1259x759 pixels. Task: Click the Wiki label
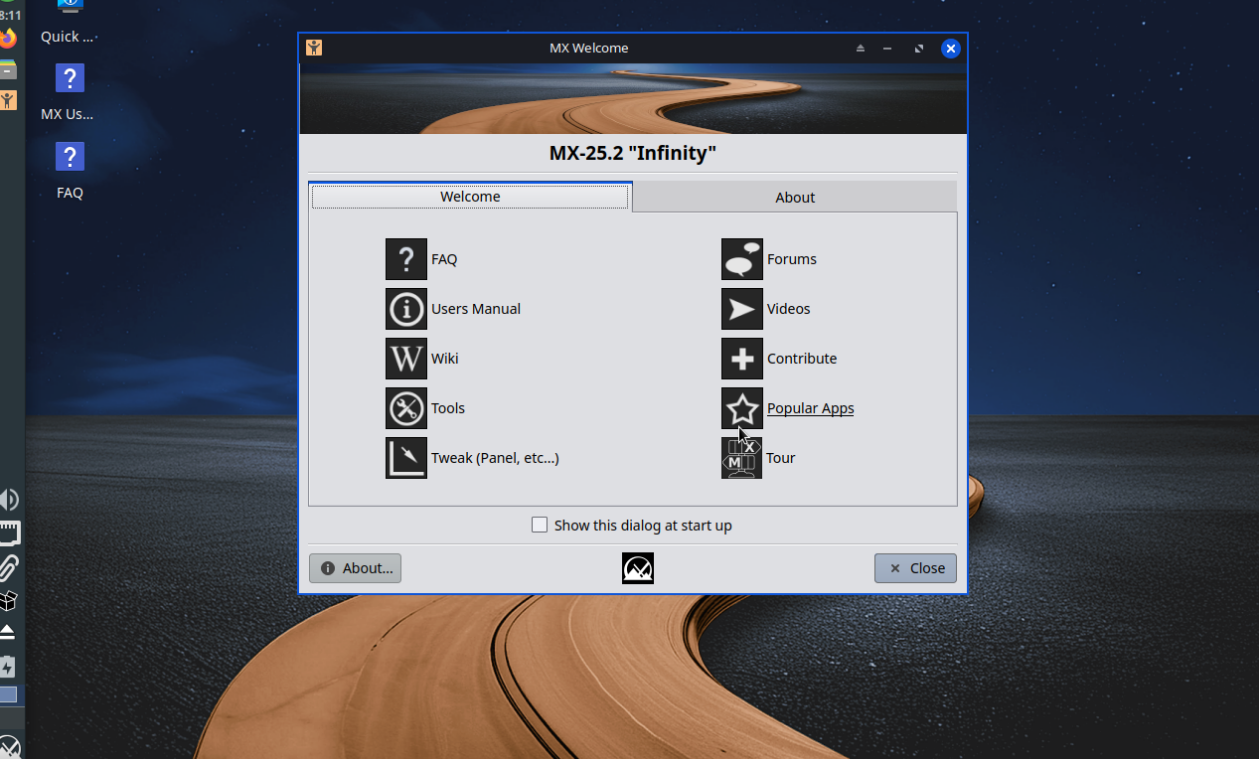pyautogui.click(x=445, y=358)
